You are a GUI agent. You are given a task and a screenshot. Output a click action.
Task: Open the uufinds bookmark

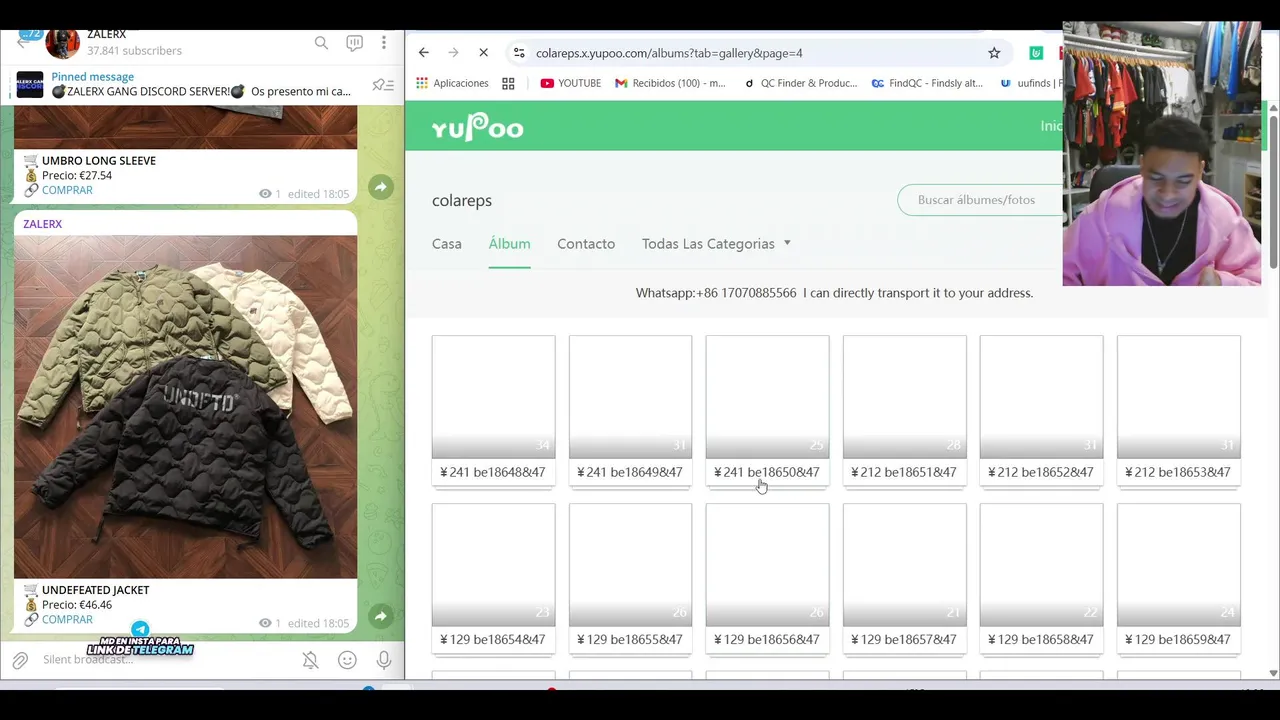click(x=1030, y=83)
